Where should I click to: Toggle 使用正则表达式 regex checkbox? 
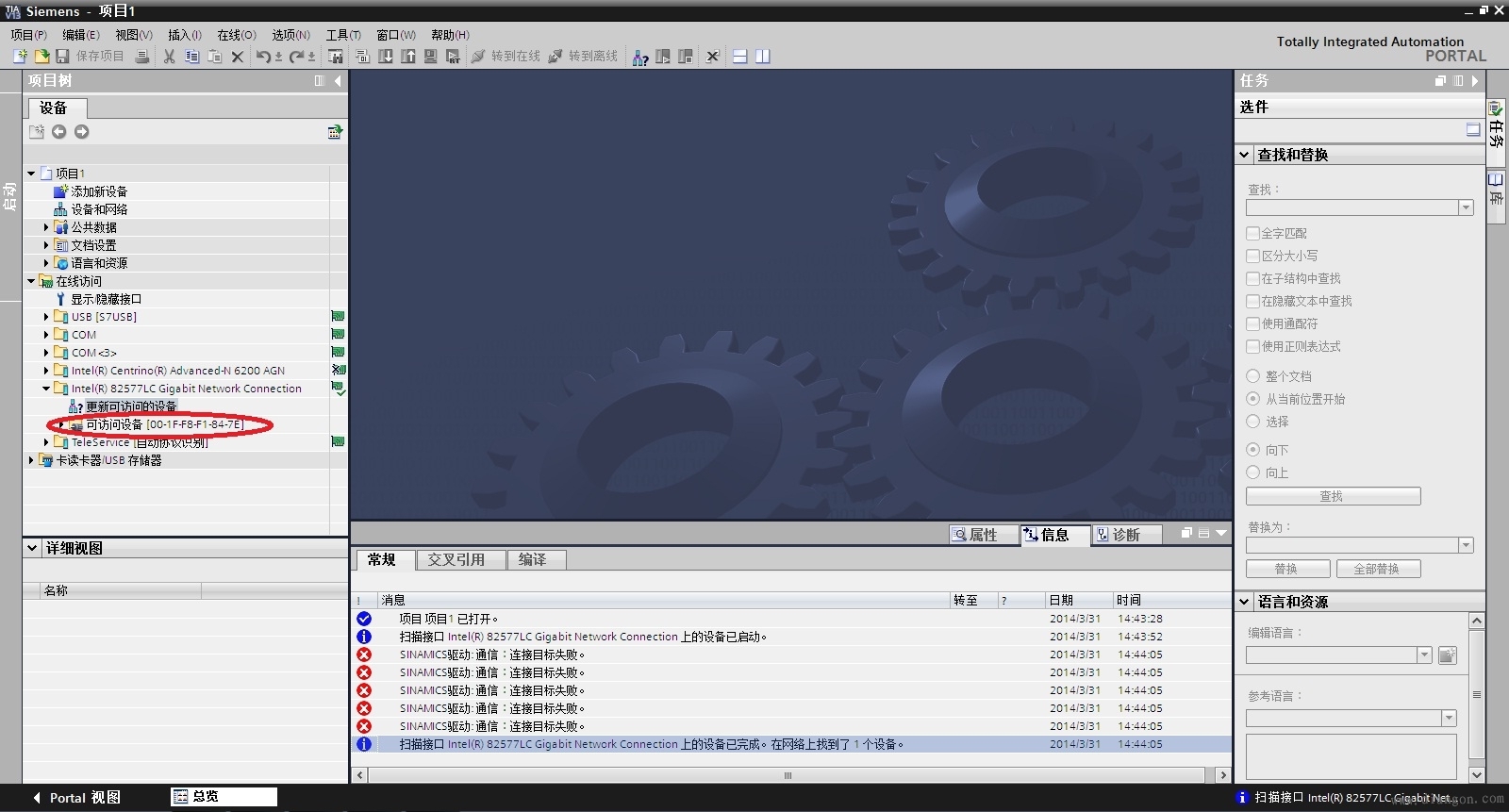click(1253, 346)
